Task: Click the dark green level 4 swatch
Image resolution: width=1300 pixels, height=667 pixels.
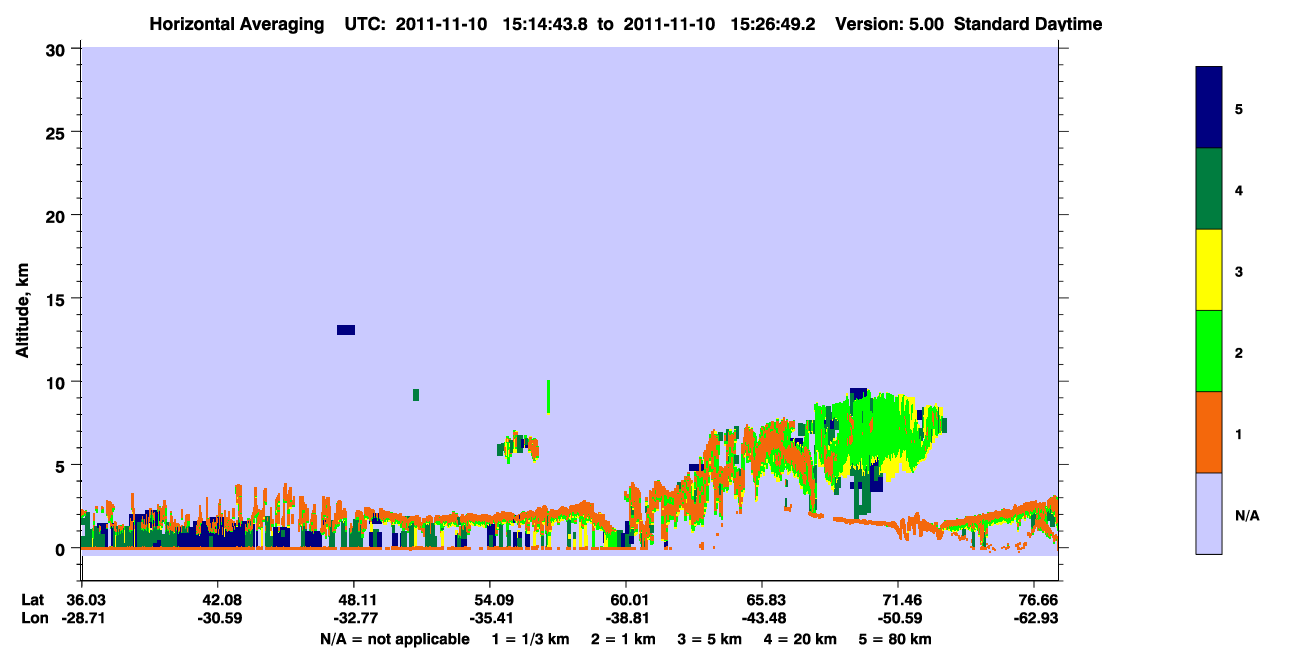Action: click(1209, 189)
